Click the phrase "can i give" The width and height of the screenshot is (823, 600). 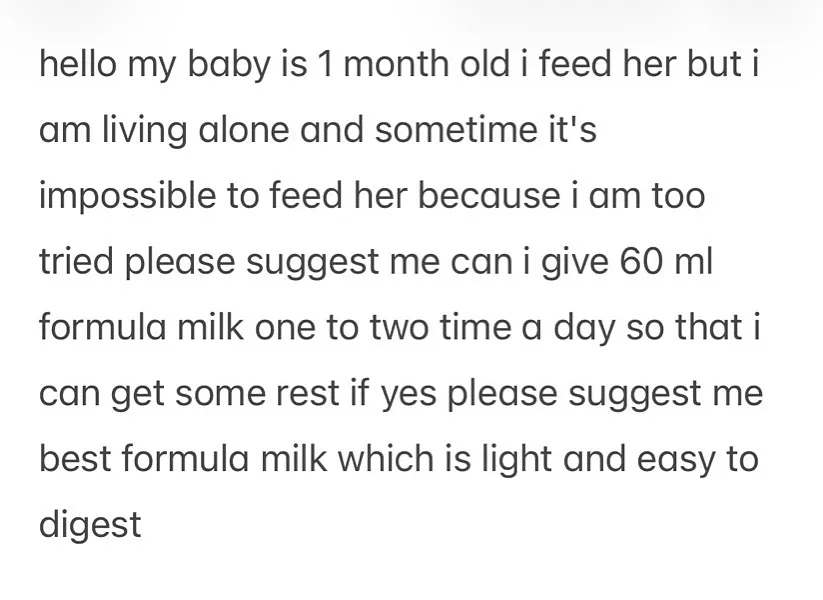tap(524, 262)
